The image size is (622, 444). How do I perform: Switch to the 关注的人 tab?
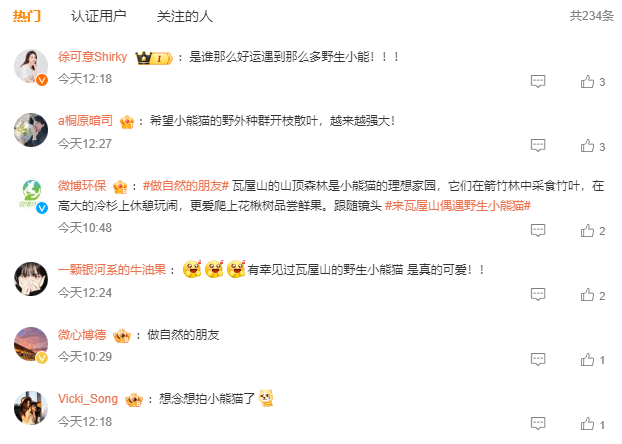point(184,16)
